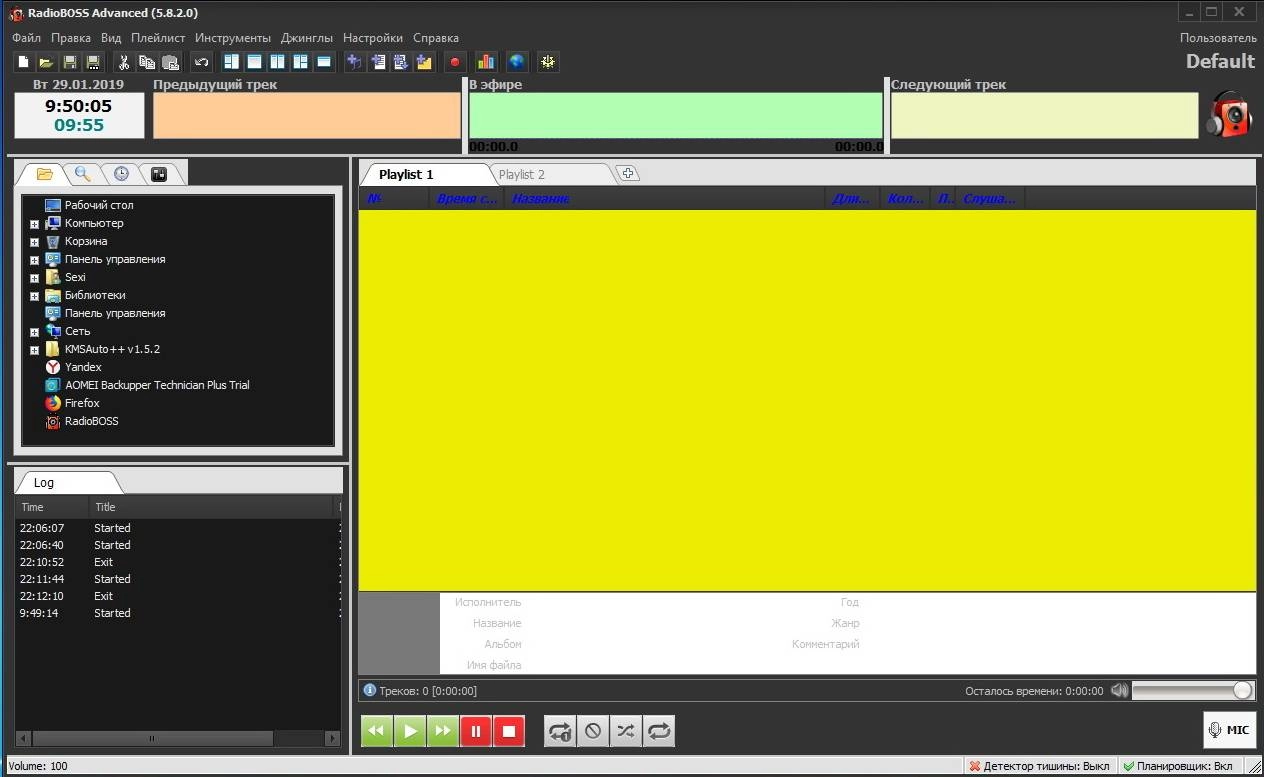Click the second playlist tool icon showing a list
Image resolution: width=1264 pixels, height=777 pixels.
[378, 62]
